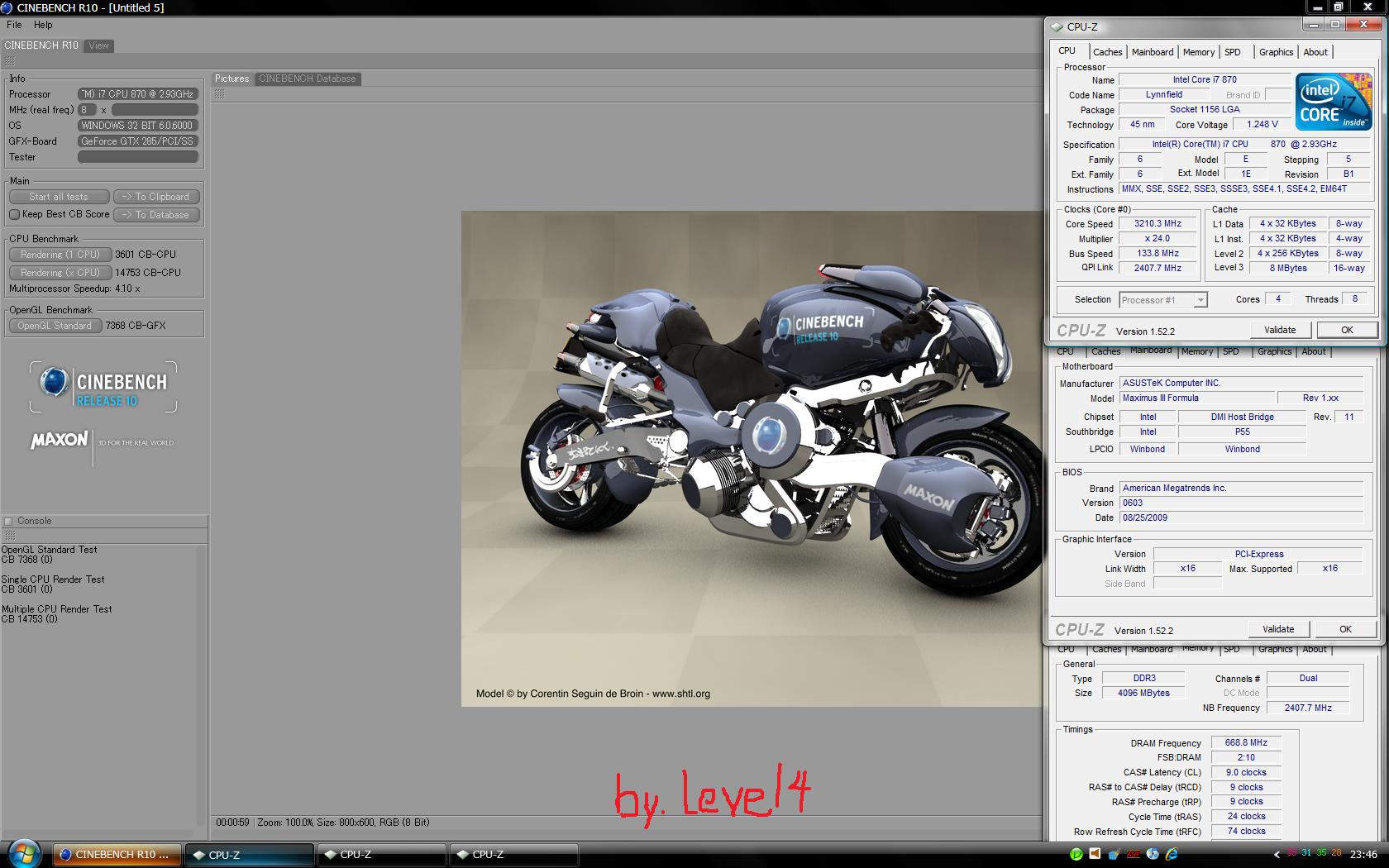Click the Intel Core i7 logo
Viewport: 1389px width, 868px height.
point(1333,102)
